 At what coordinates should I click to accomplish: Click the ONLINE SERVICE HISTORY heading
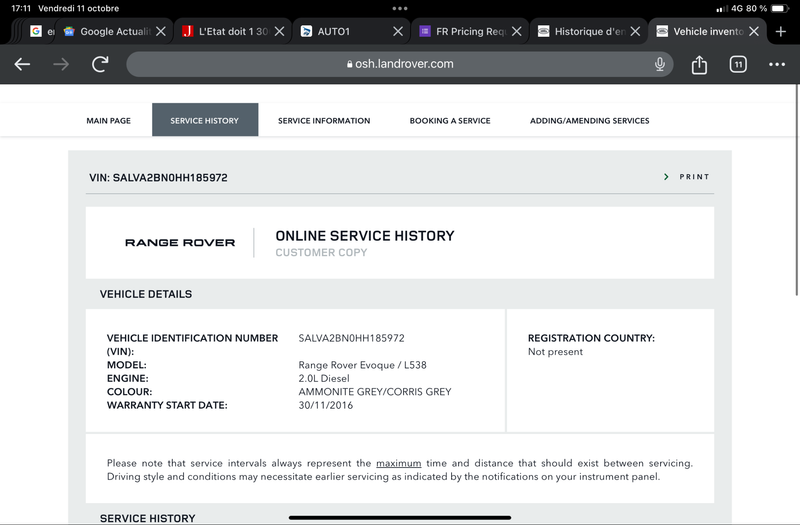(365, 236)
